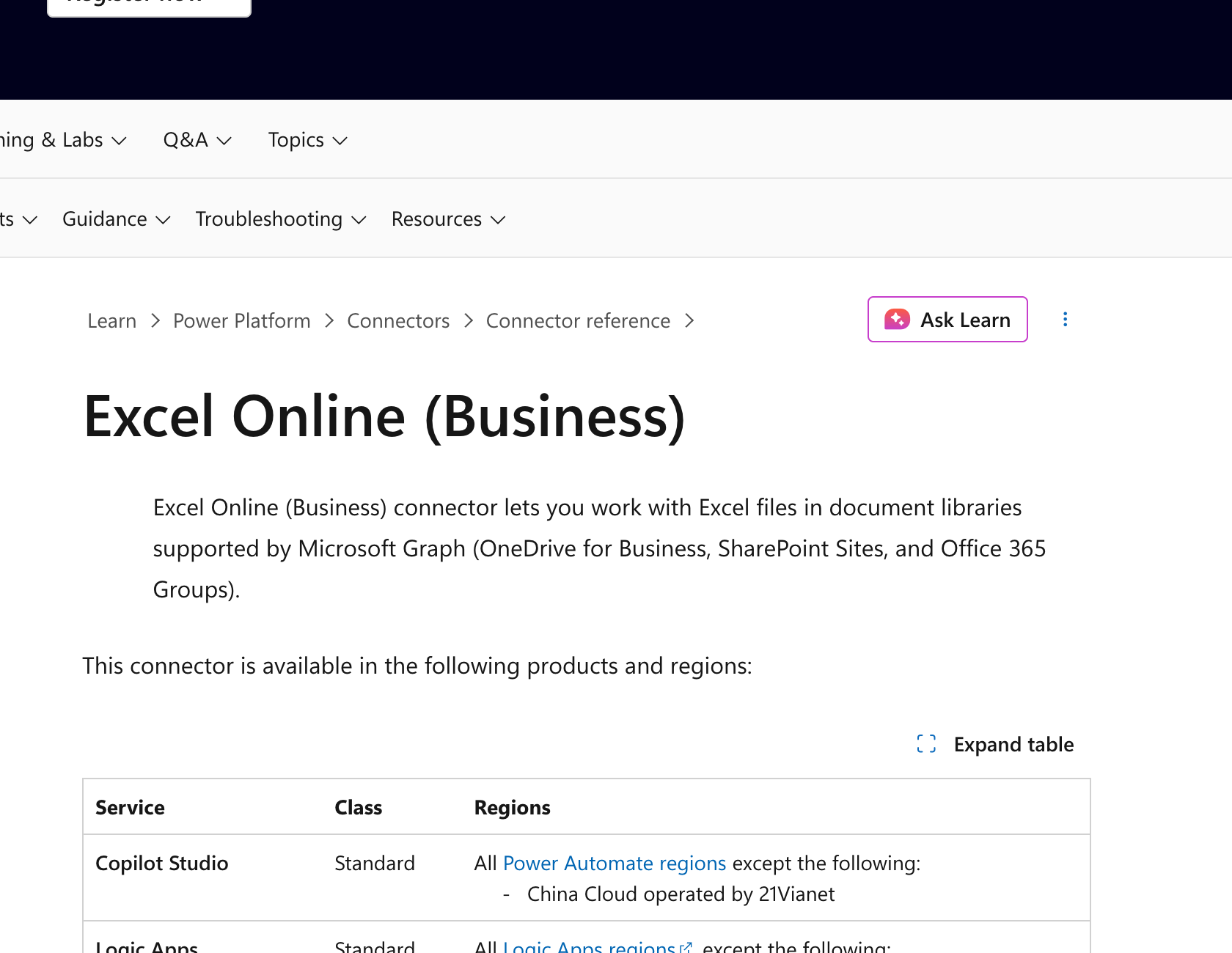Click the Expand table icon
The image size is (1232, 953).
(x=926, y=744)
